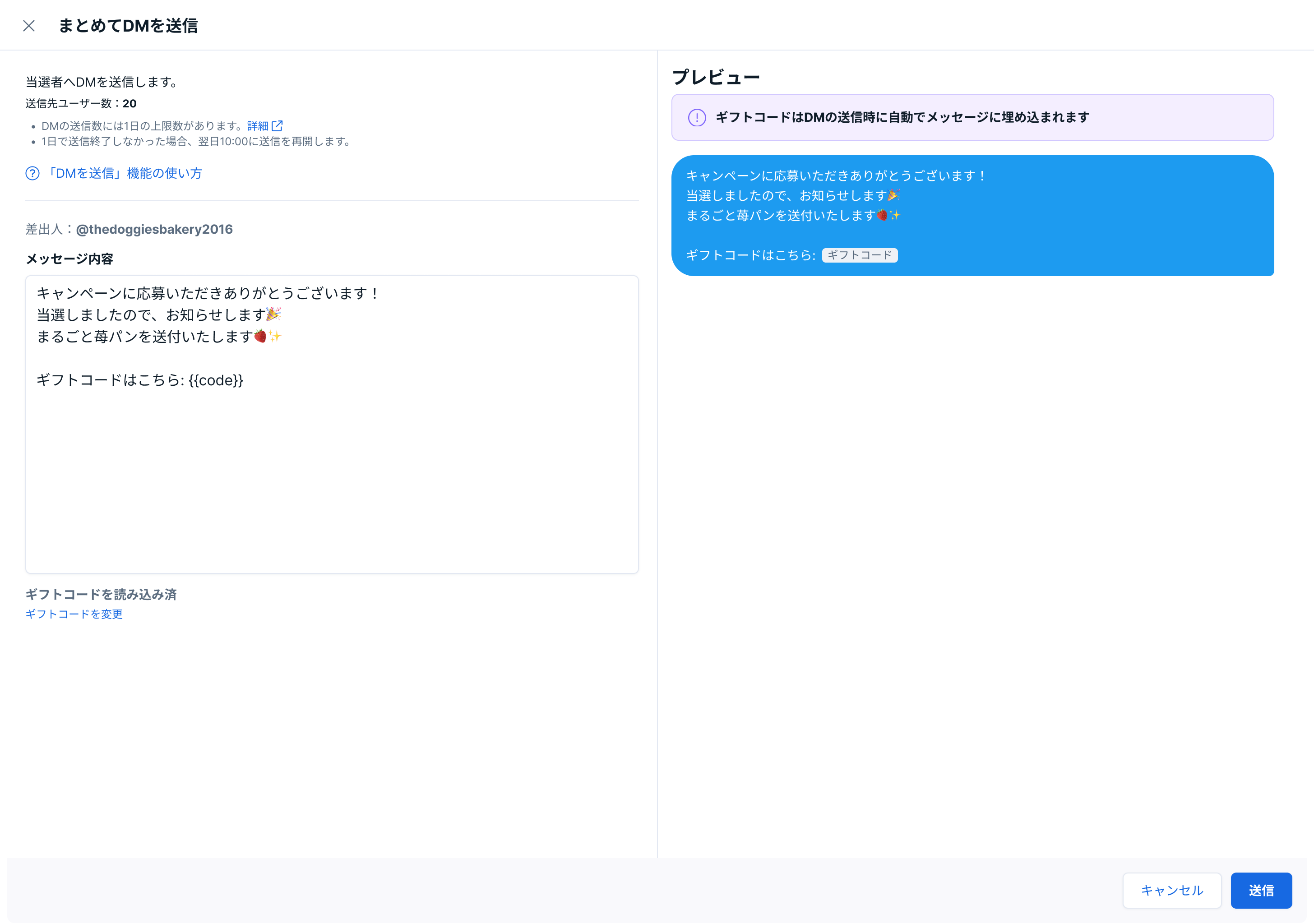Close the bulk DM send dialog

pos(28,26)
